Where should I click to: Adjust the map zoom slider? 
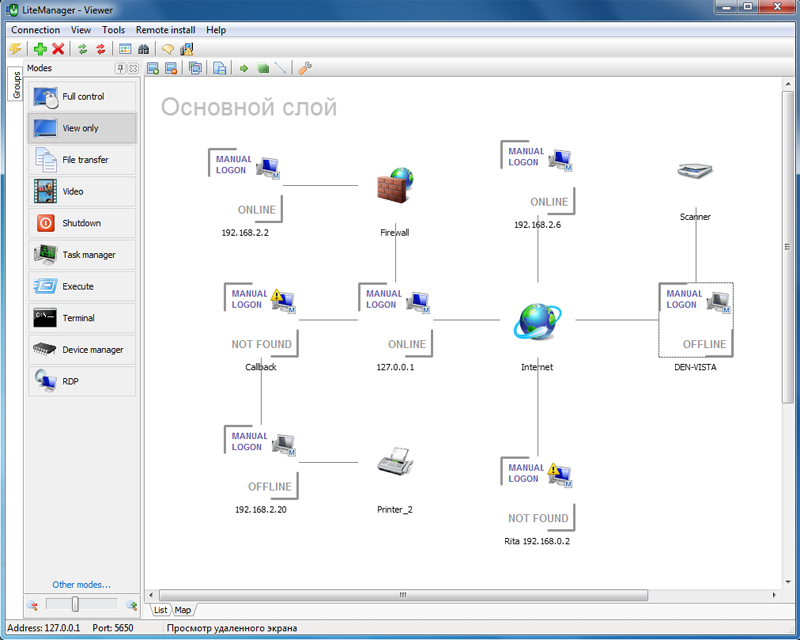(x=75, y=605)
